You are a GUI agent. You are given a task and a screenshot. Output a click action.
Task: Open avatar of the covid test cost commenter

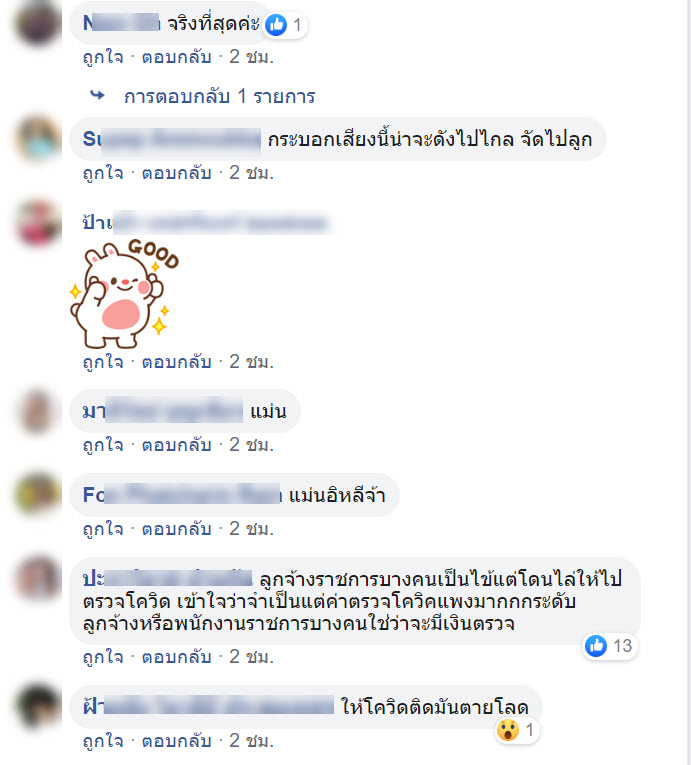pyautogui.click(x=38, y=579)
